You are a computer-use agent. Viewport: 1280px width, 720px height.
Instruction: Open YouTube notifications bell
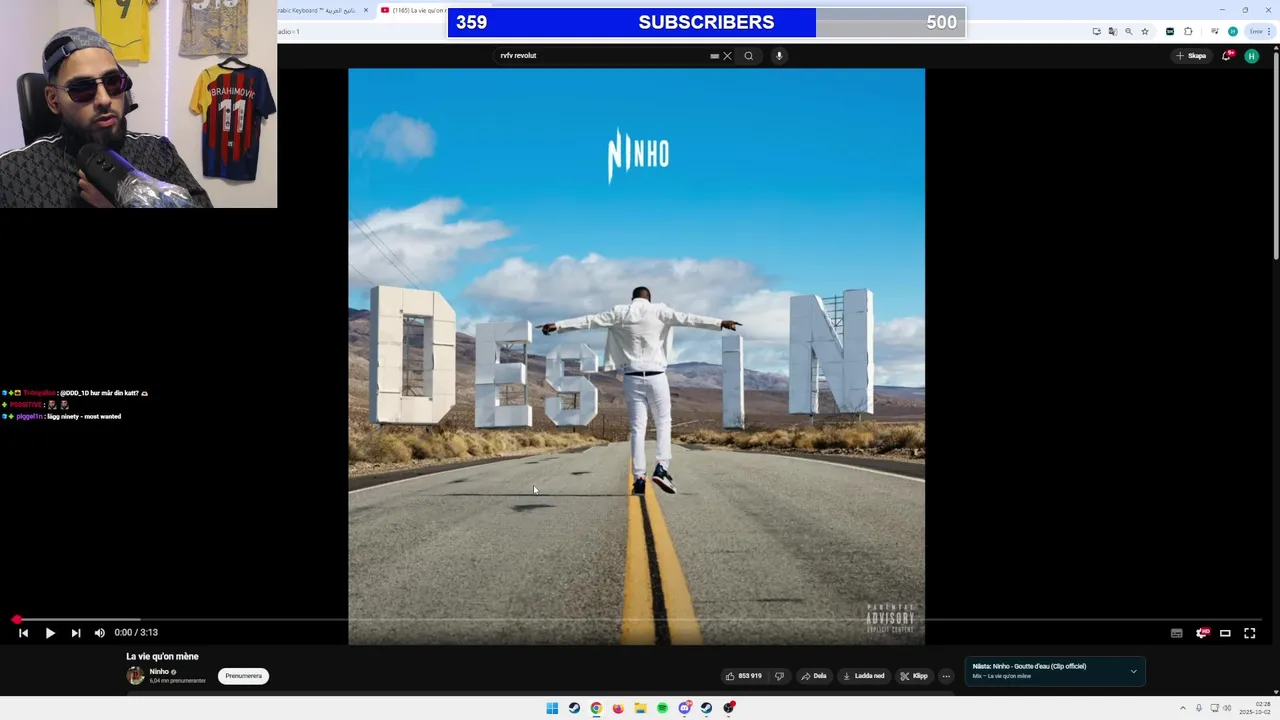[x=1226, y=56]
